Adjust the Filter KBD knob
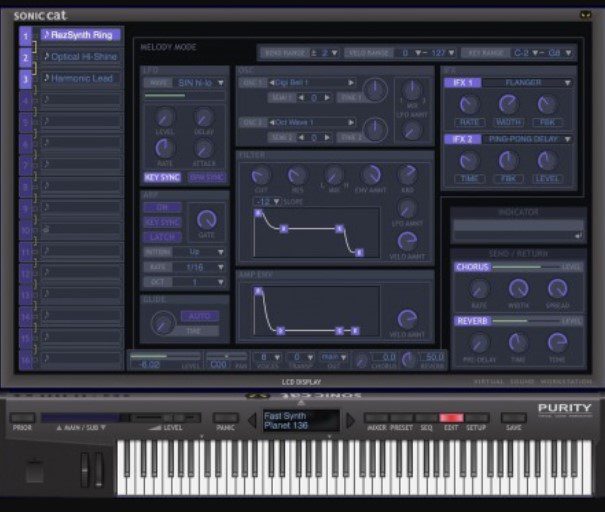This screenshot has width=605, height=512. [x=407, y=174]
